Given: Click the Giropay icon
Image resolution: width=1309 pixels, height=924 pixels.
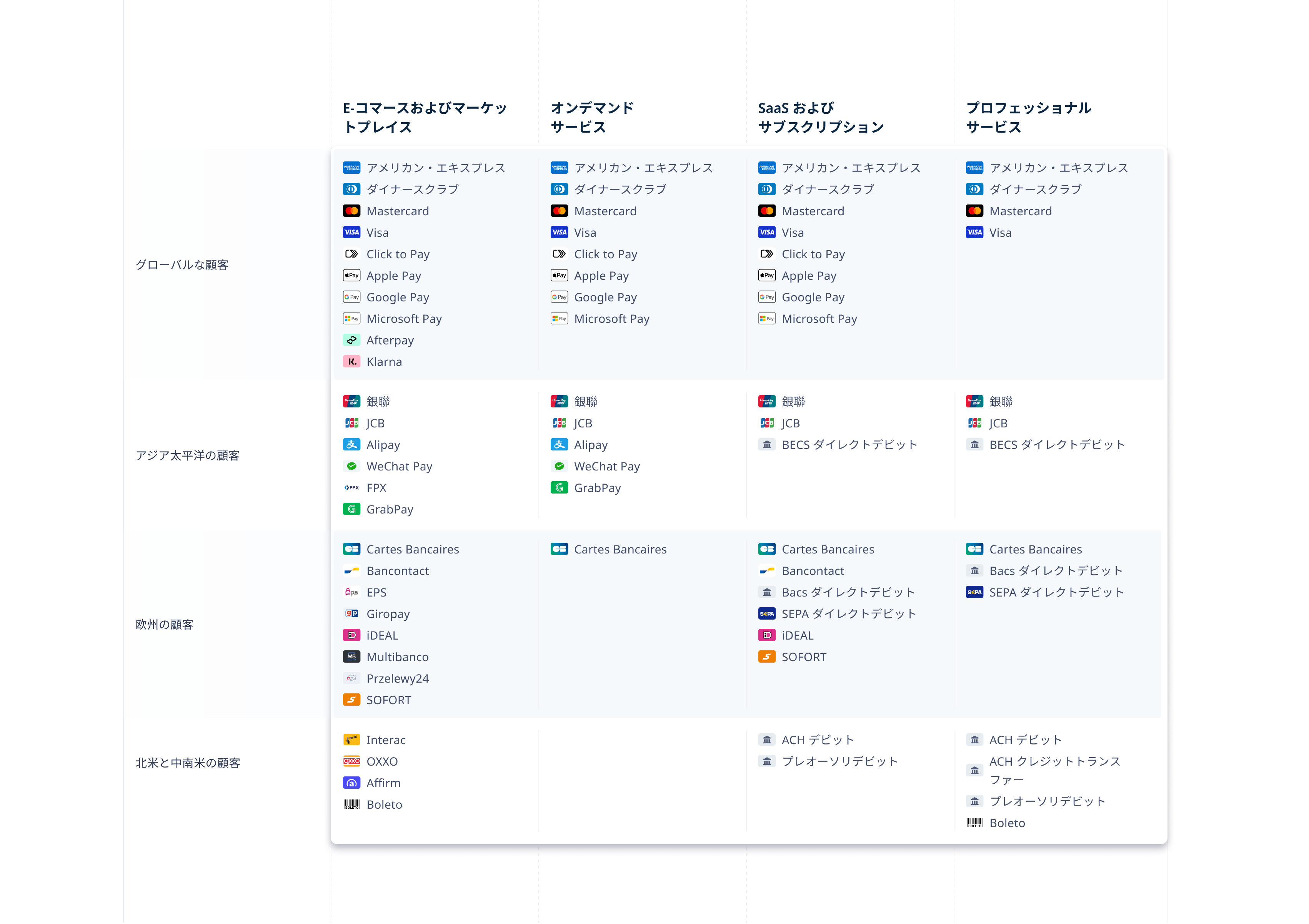Looking at the screenshot, I should (x=351, y=614).
